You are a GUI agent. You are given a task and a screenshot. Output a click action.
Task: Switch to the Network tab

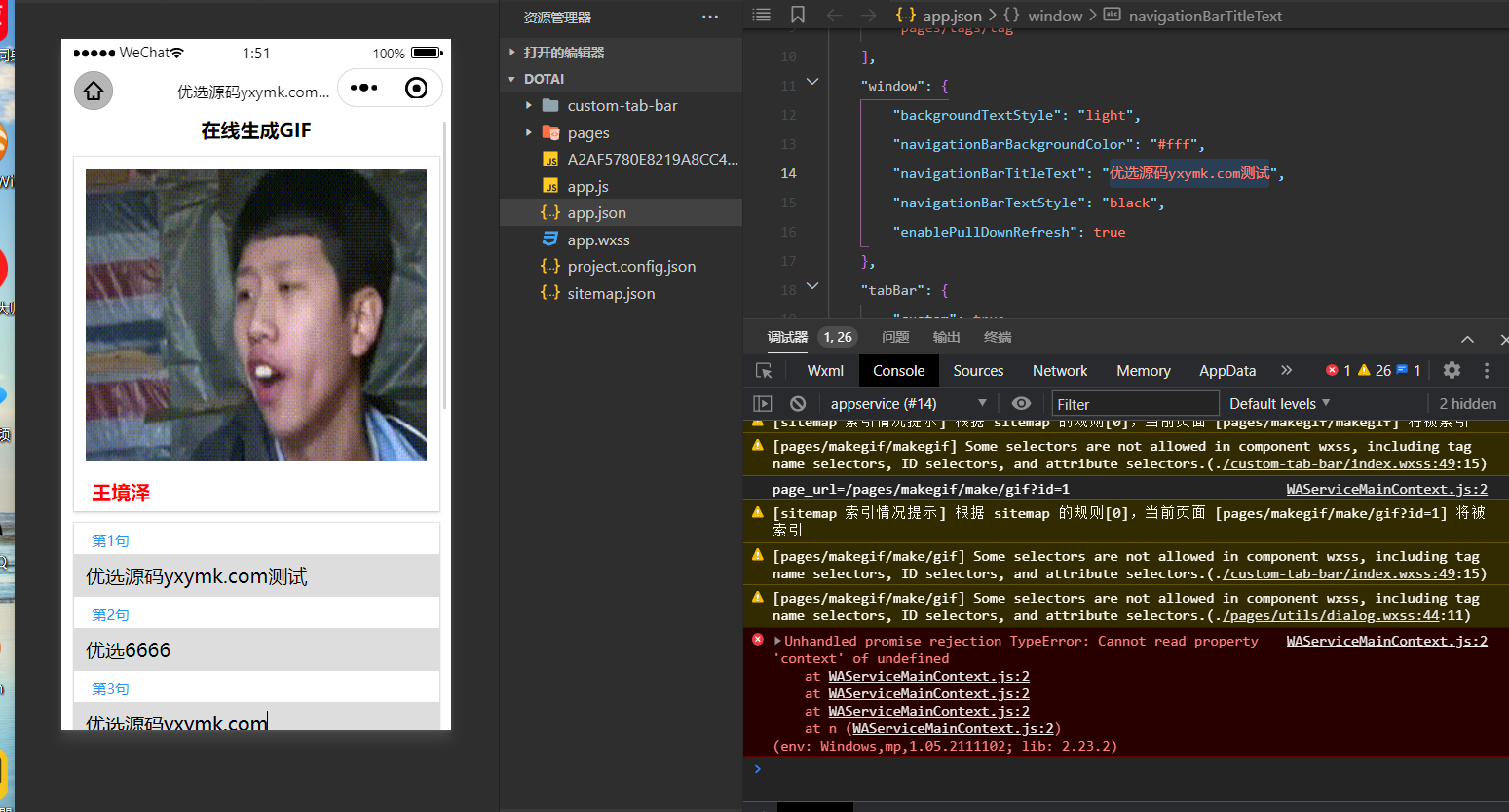coord(1060,371)
